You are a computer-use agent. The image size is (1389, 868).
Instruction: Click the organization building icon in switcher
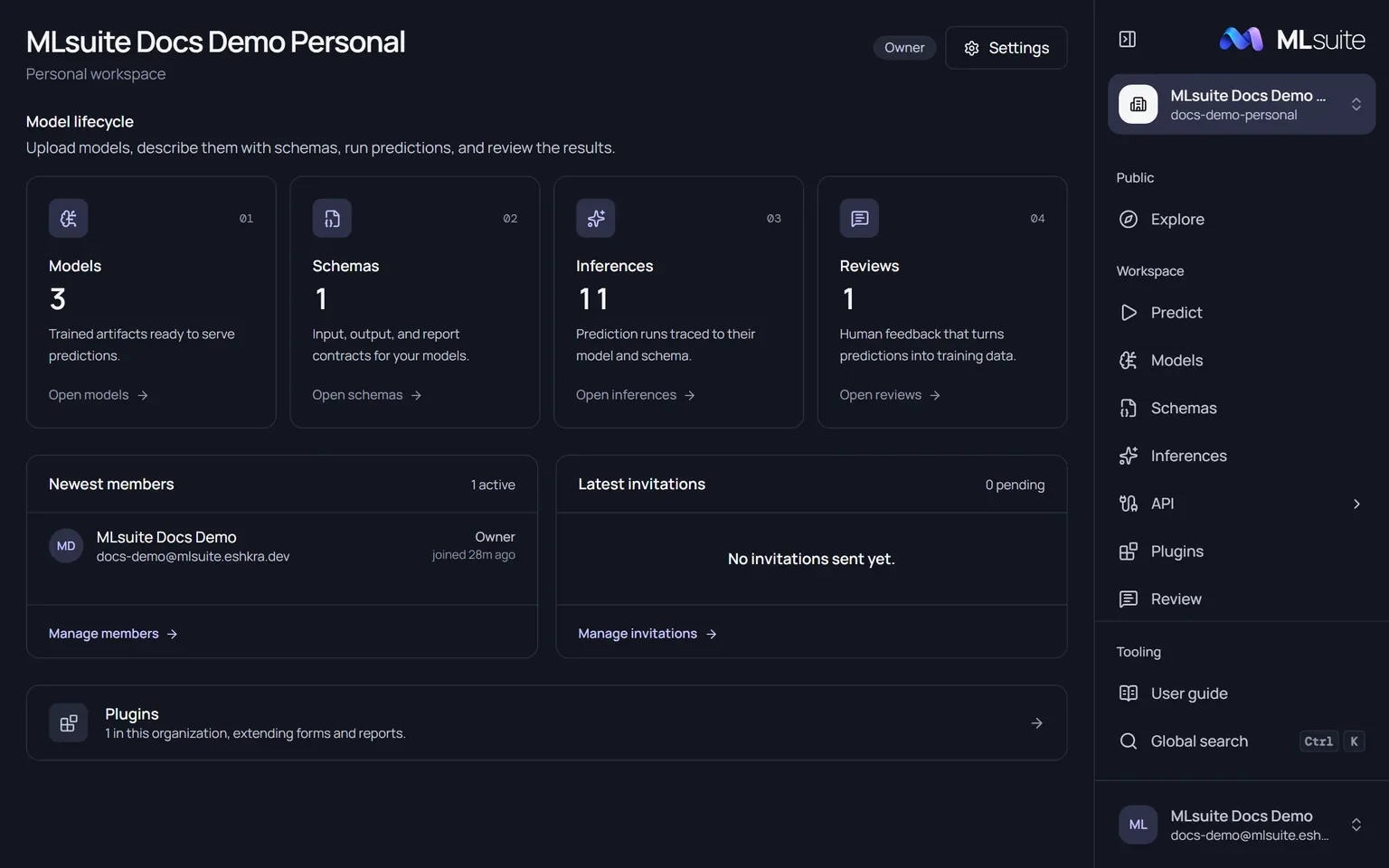coord(1138,104)
